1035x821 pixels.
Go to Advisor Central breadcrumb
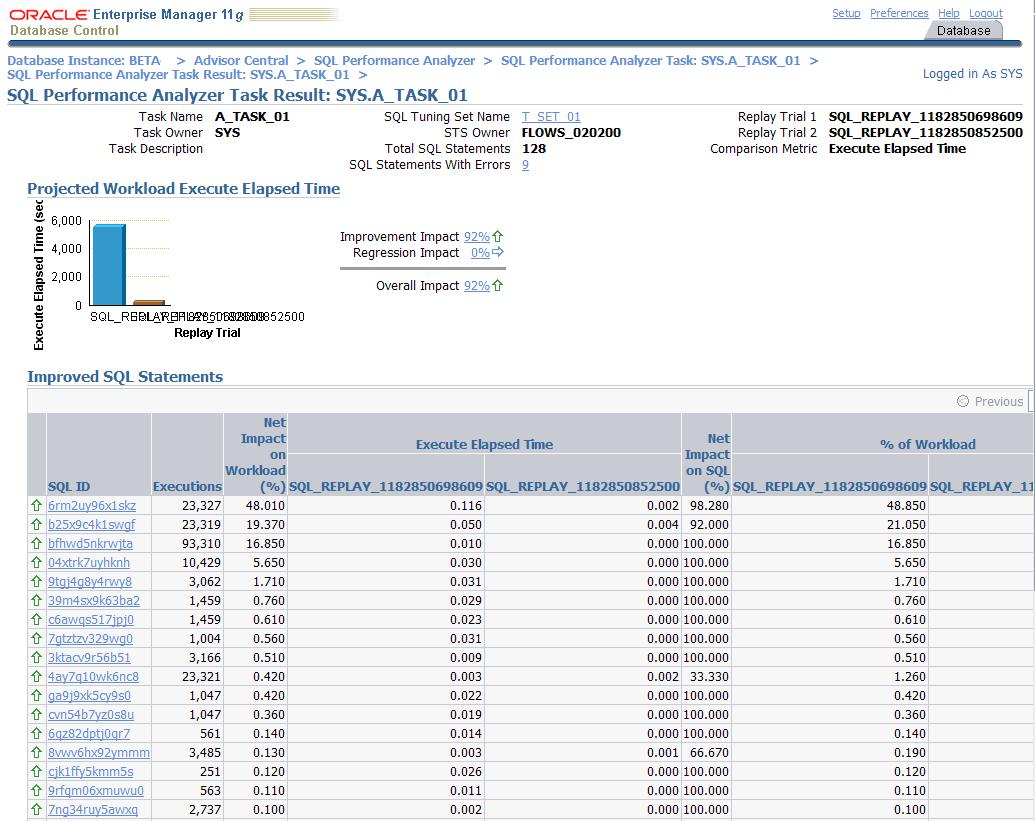click(241, 61)
